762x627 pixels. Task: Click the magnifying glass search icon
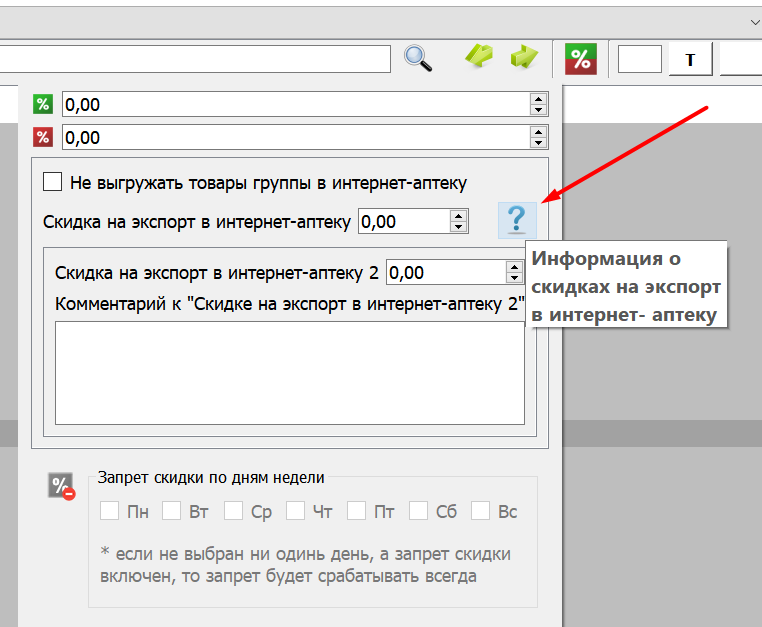point(418,58)
